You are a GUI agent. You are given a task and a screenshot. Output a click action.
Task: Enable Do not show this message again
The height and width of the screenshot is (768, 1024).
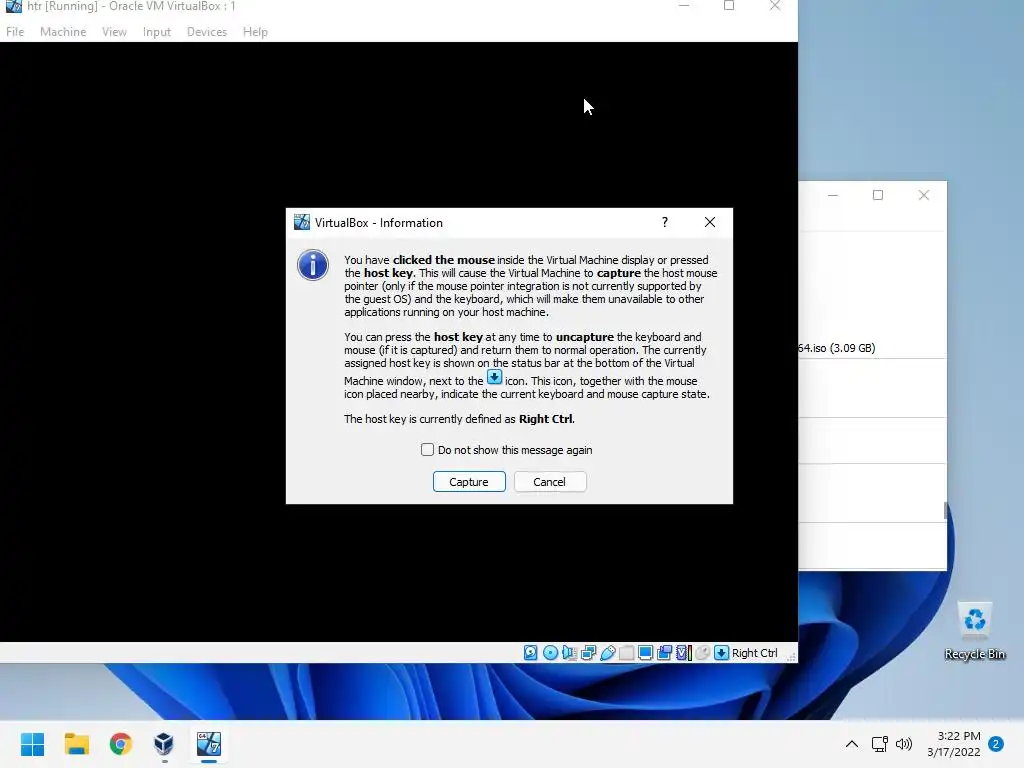pos(427,449)
